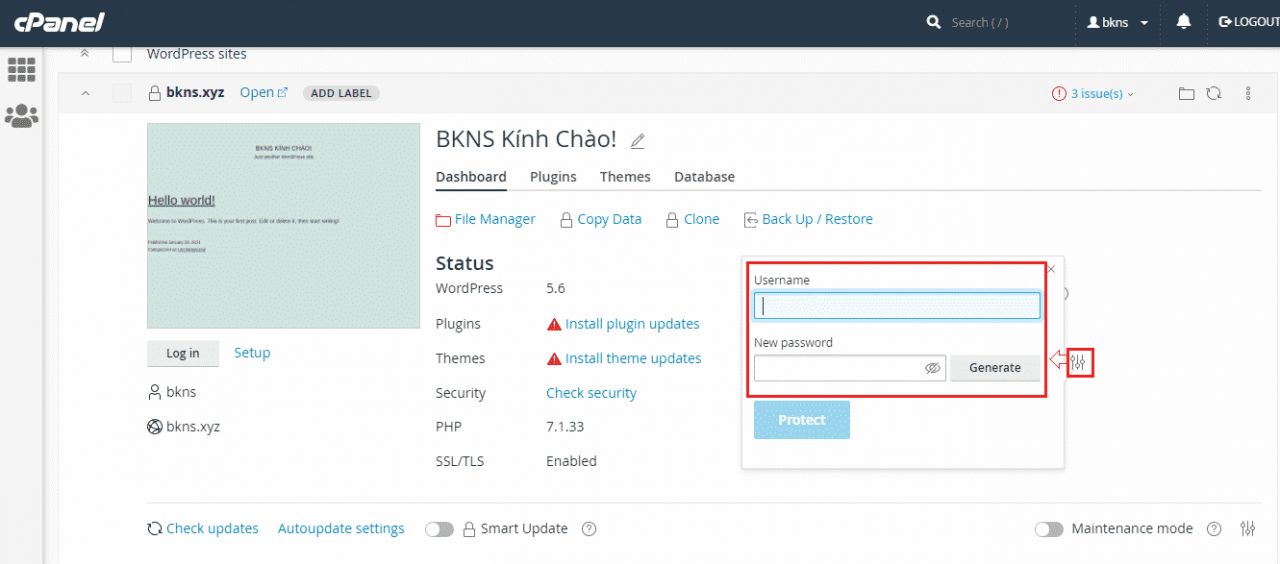Viewport: 1280px width, 564px height.
Task: Open Back Up / Restore
Action: pos(808,219)
